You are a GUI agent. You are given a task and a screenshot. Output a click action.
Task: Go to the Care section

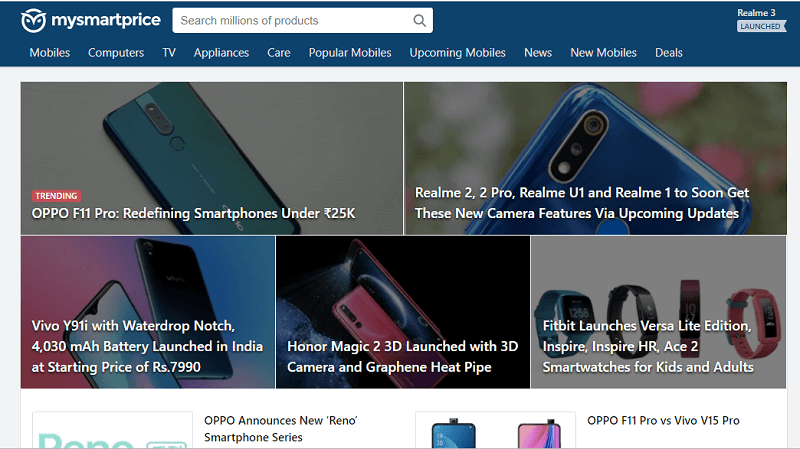pyautogui.click(x=279, y=53)
